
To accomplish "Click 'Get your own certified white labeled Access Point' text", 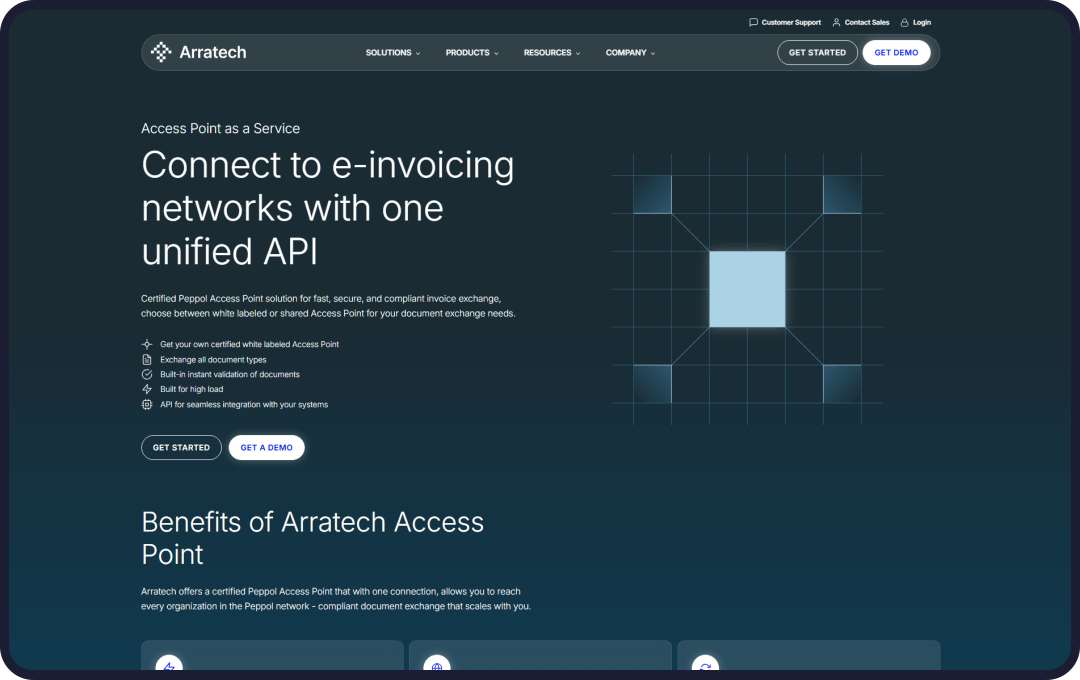I will 249,344.
